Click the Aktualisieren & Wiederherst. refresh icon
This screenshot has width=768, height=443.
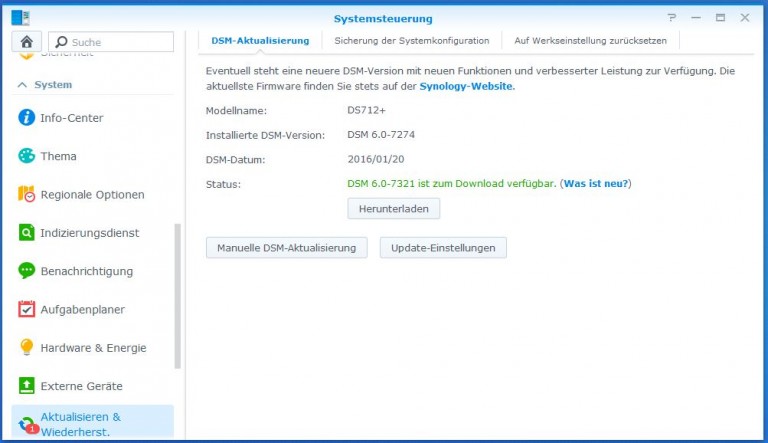click(x=26, y=424)
